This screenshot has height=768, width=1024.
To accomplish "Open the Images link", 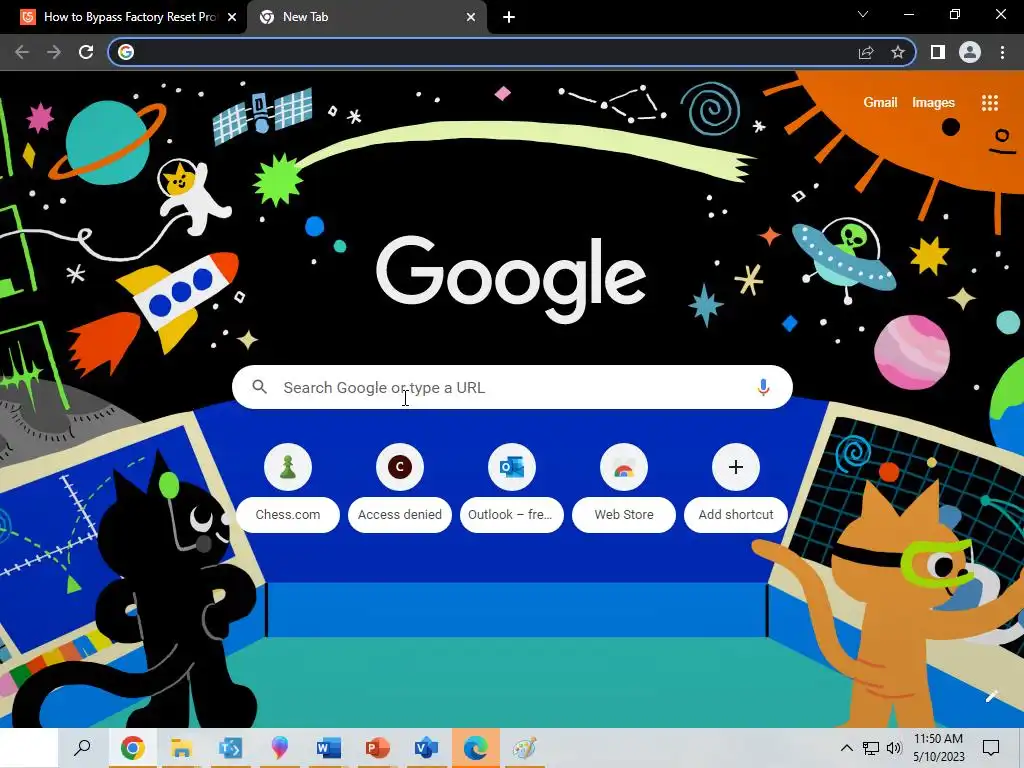I will (933, 103).
